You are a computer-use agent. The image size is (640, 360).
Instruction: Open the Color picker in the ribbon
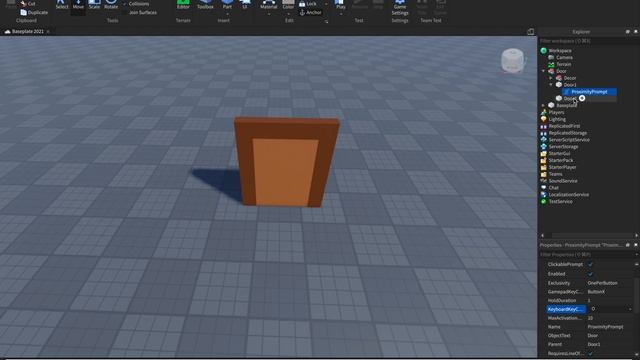288,5
